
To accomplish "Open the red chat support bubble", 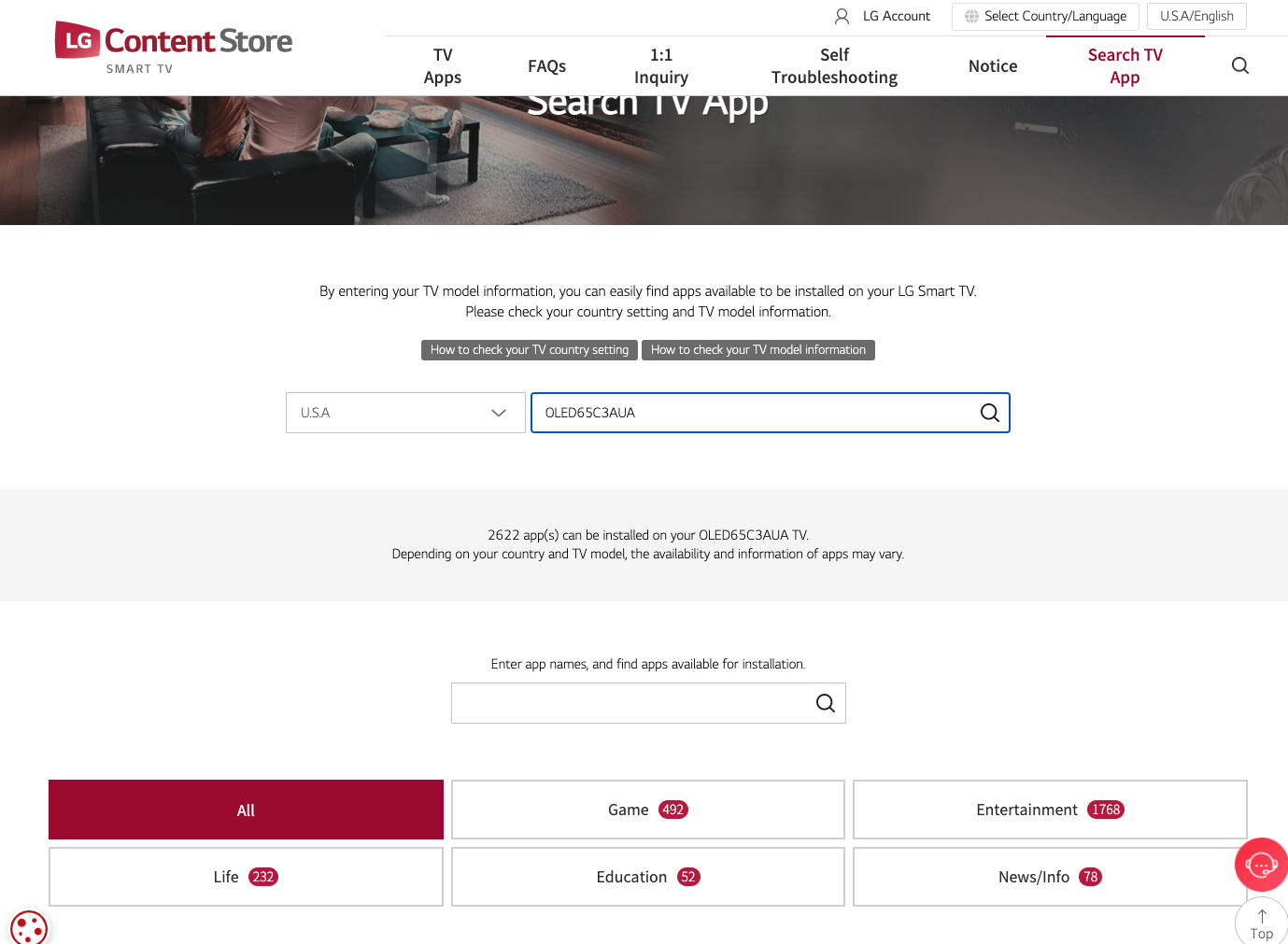I will [x=1262, y=865].
